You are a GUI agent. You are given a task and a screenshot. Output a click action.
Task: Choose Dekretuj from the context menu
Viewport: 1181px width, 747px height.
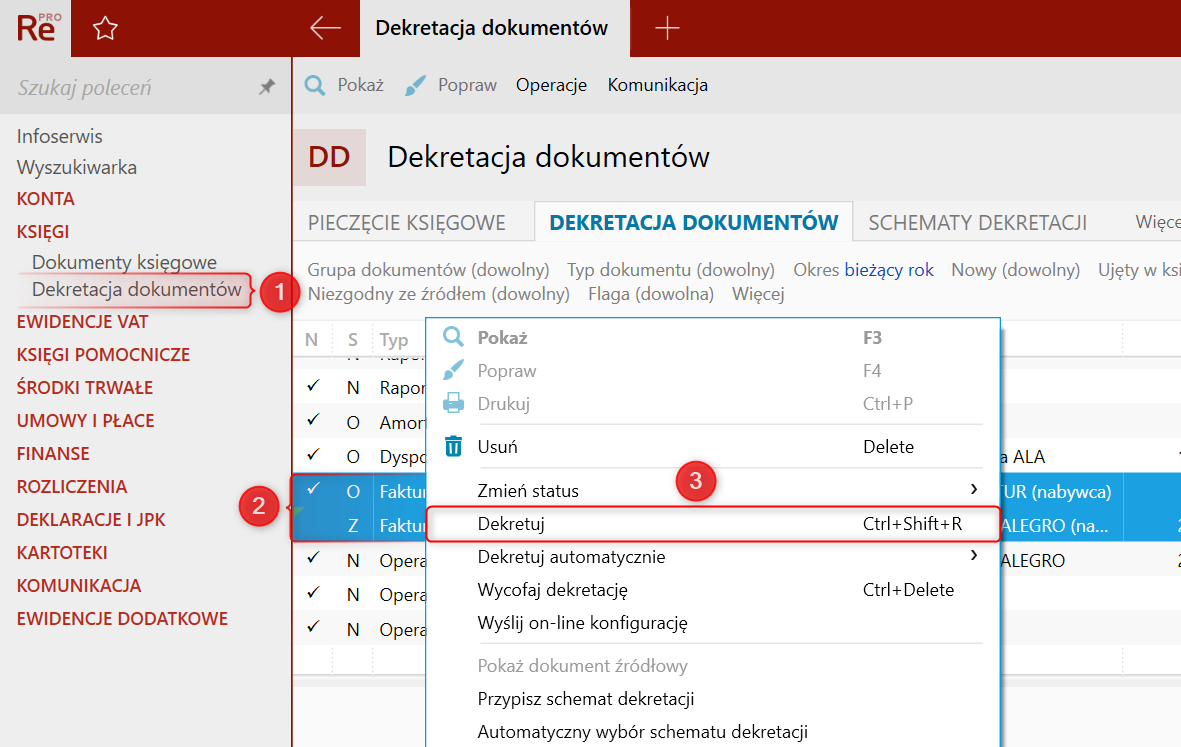click(x=713, y=524)
